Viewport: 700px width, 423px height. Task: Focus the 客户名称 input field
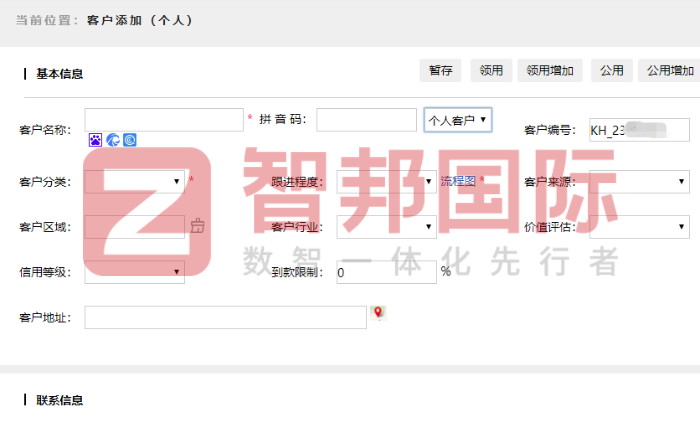point(164,120)
